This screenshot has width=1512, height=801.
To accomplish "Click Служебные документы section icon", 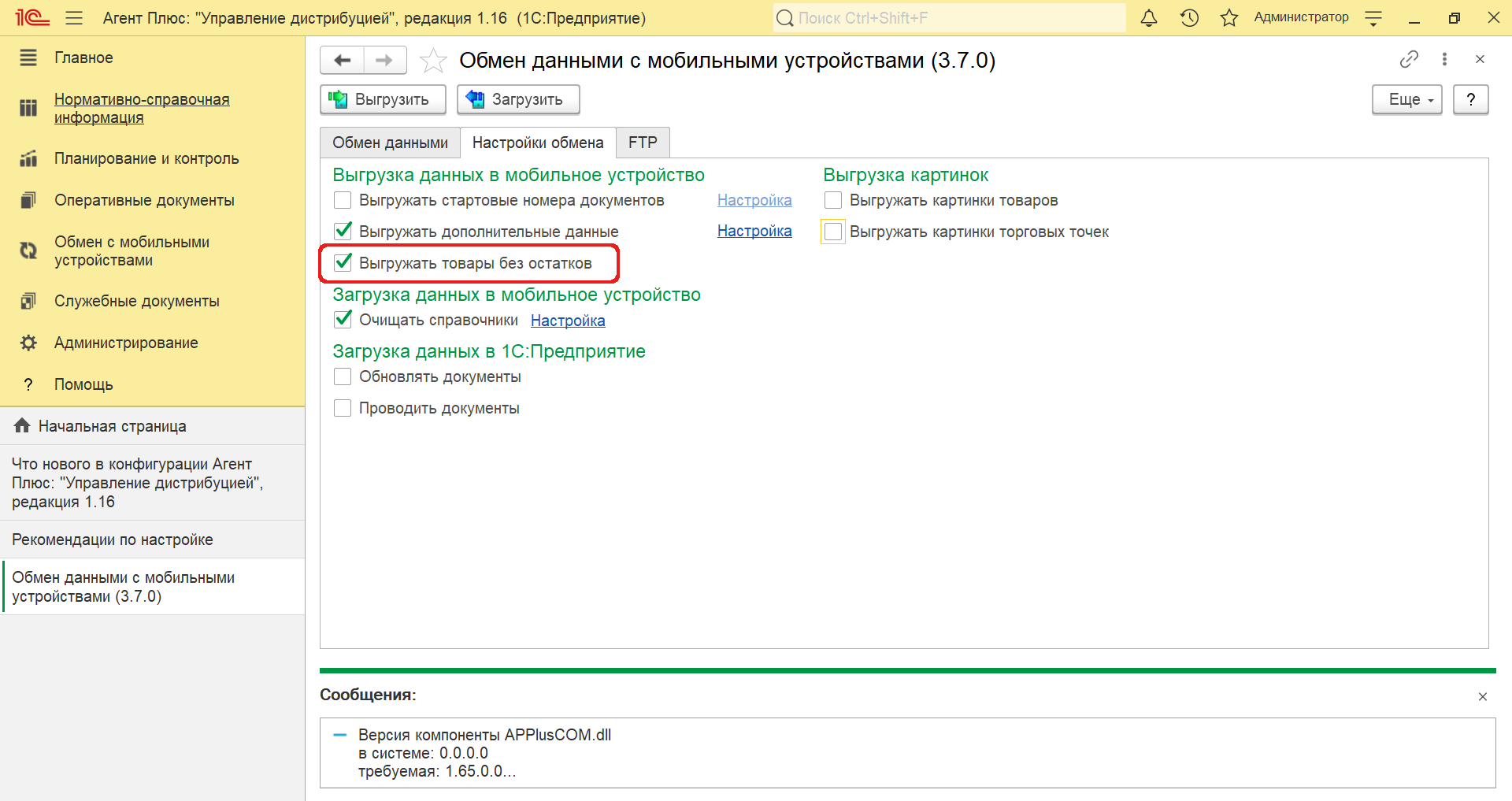I will [x=28, y=301].
